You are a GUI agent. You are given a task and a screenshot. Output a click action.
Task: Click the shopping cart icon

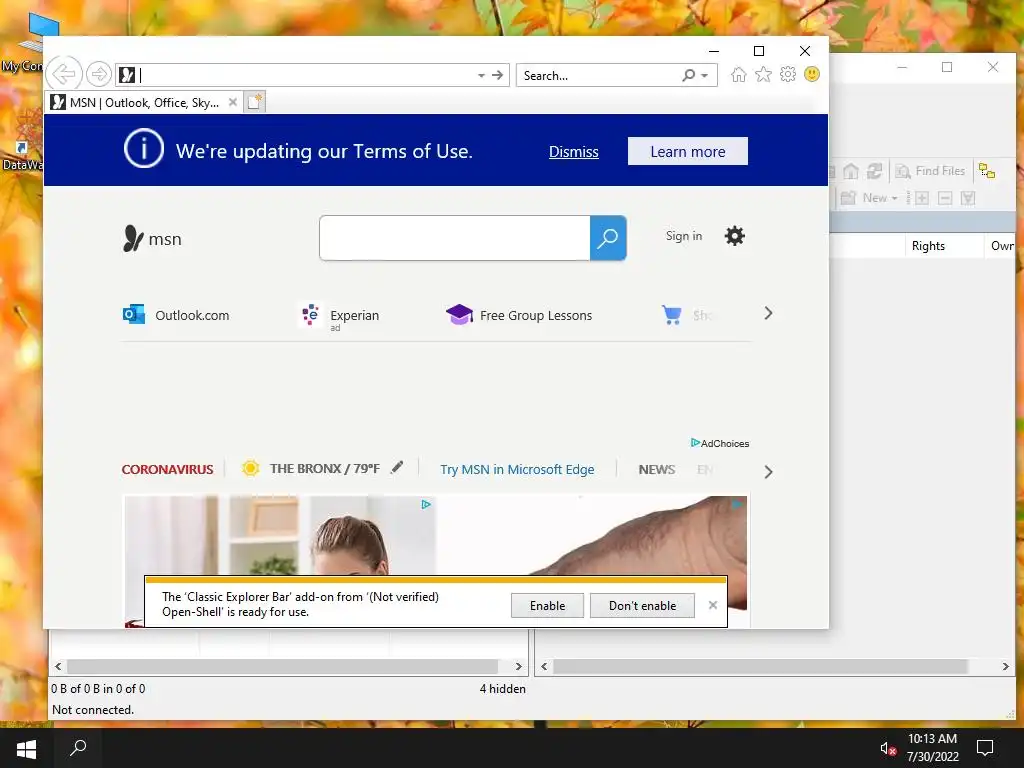(671, 315)
